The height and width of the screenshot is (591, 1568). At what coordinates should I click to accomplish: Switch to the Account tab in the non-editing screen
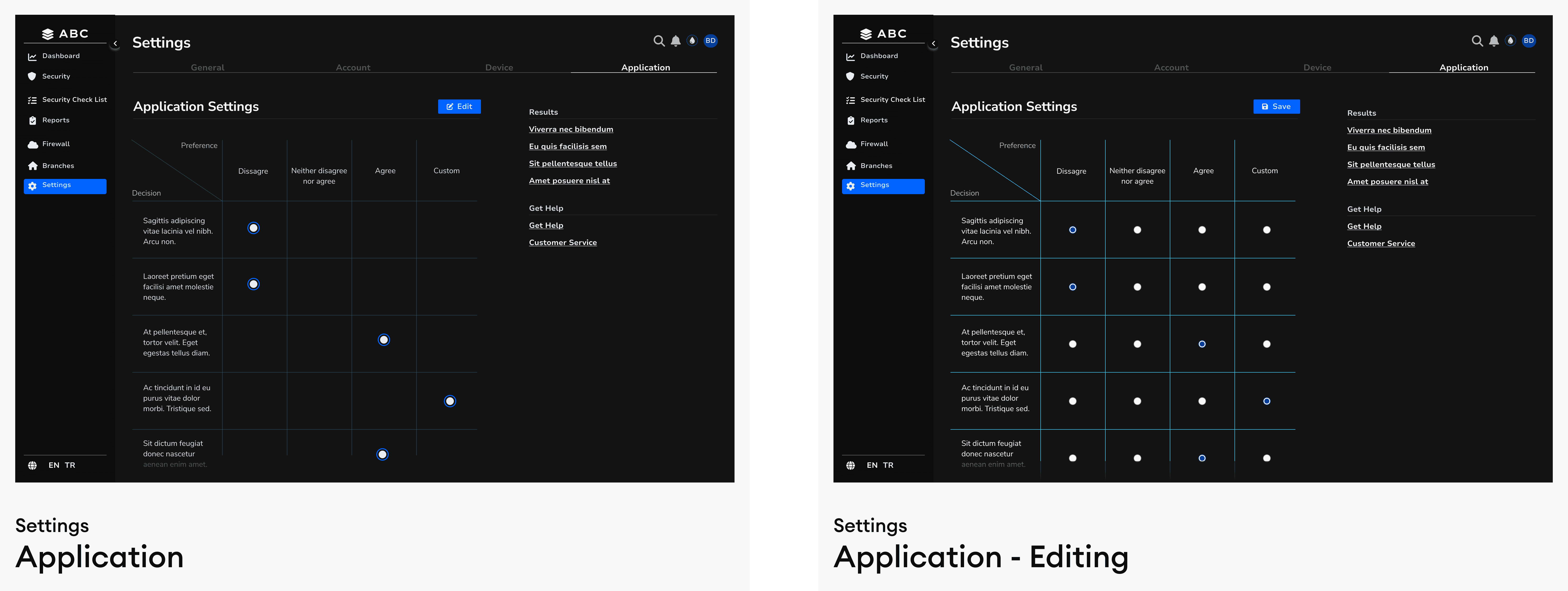[353, 68]
